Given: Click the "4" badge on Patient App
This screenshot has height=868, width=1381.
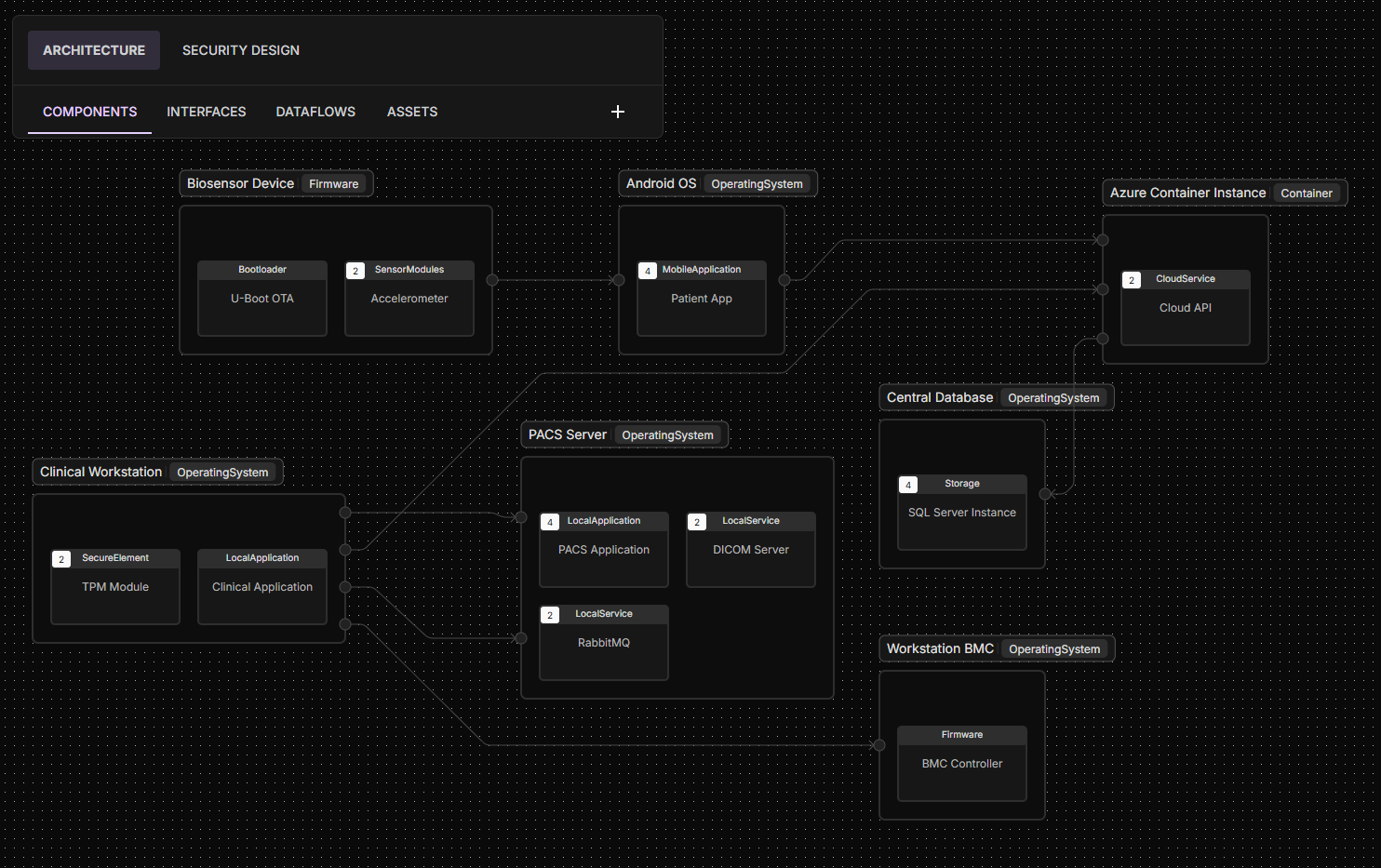Looking at the screenshot, I should click(x=647, y=270).
